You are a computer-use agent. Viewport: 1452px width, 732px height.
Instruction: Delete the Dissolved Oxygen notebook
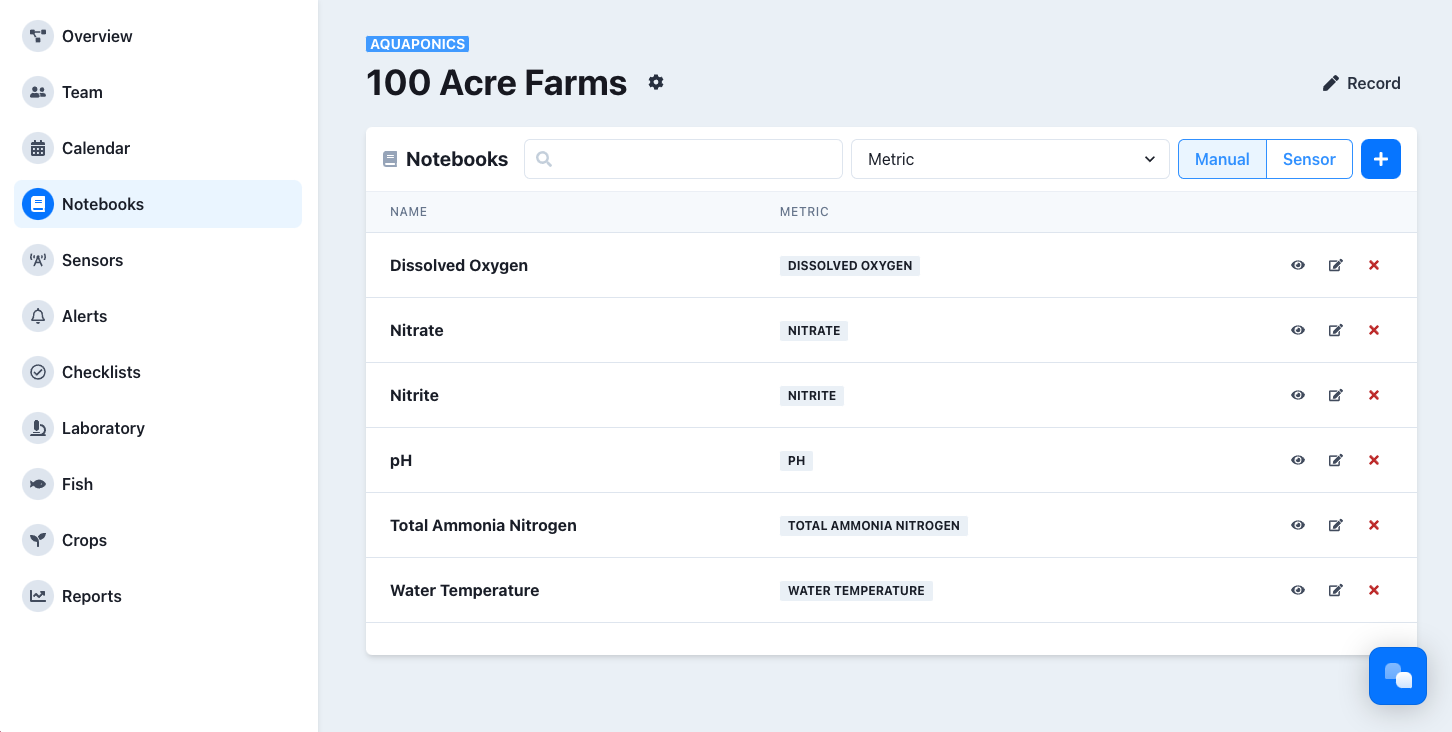click(1373, 265)
